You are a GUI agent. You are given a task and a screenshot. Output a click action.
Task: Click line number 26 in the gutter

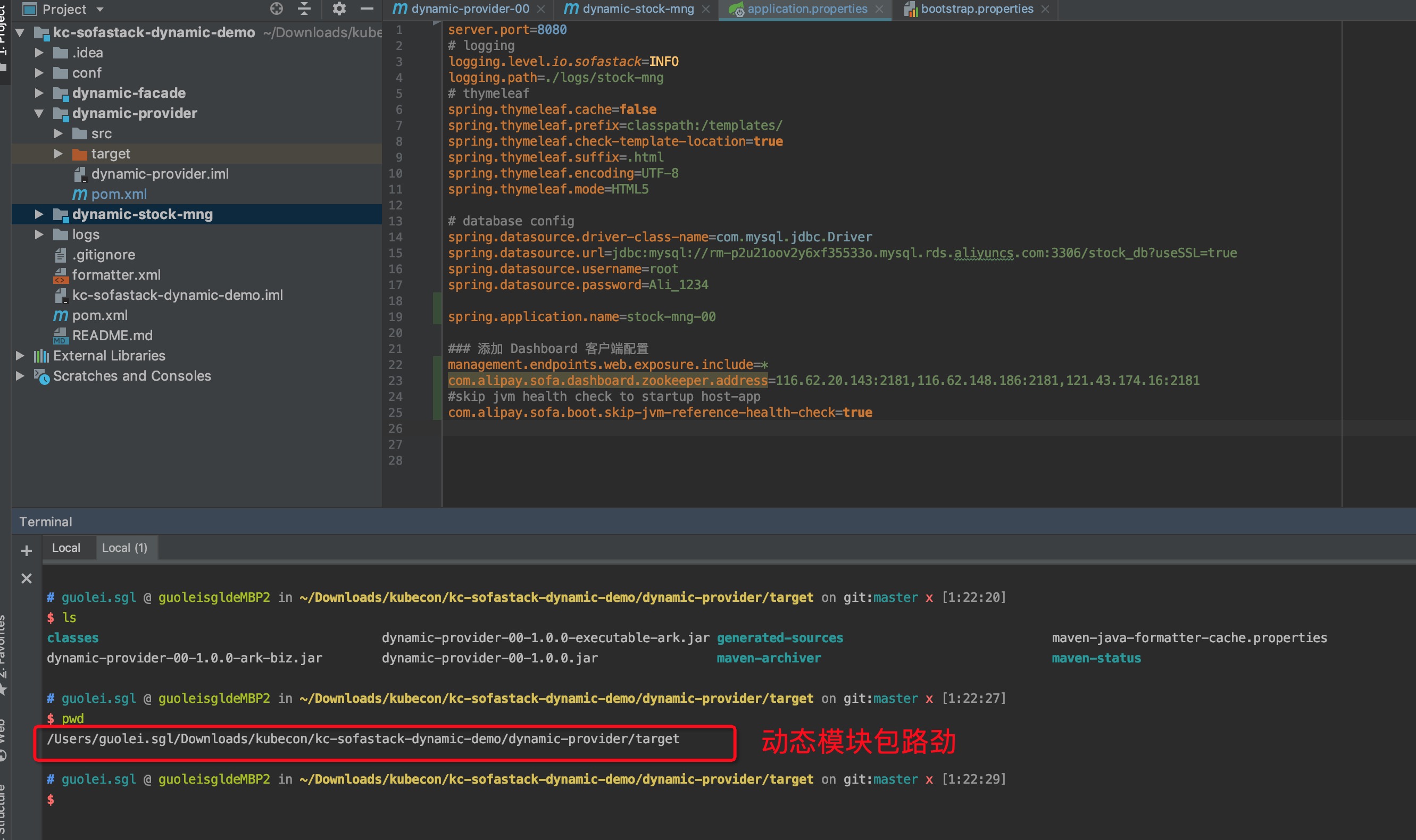click(395, 429)
